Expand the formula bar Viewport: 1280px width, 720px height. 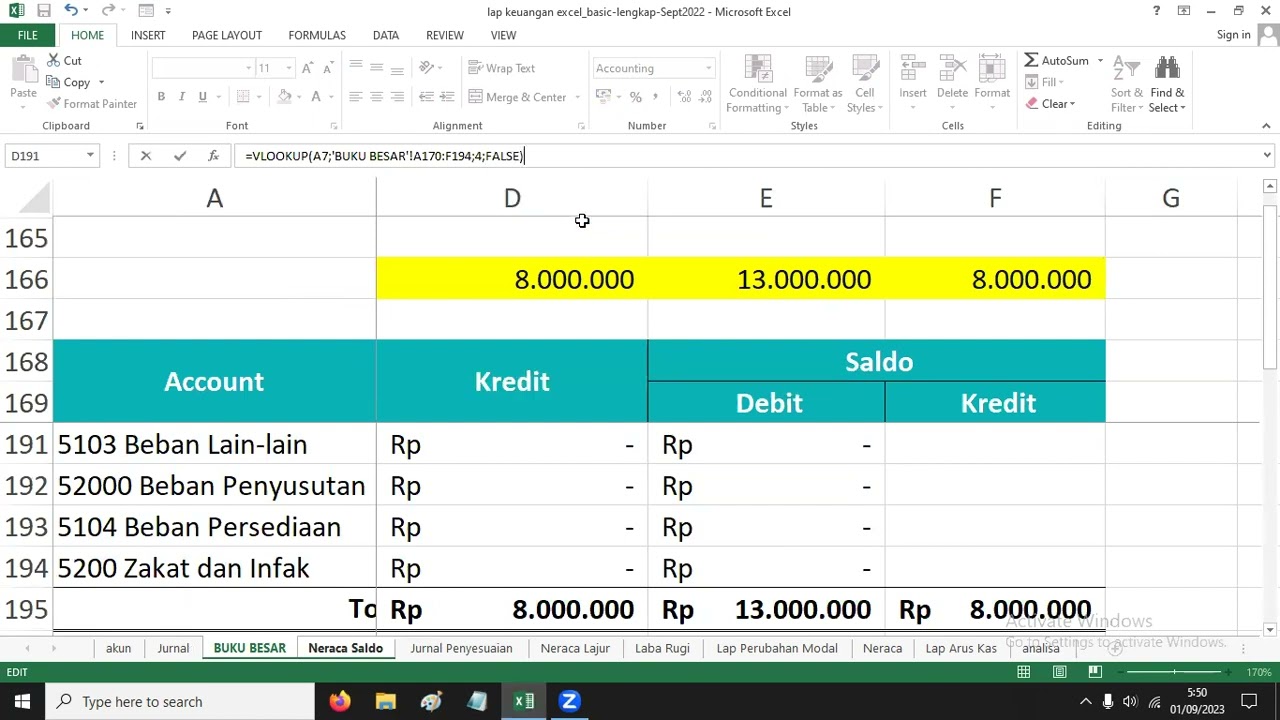(1267, 155)
